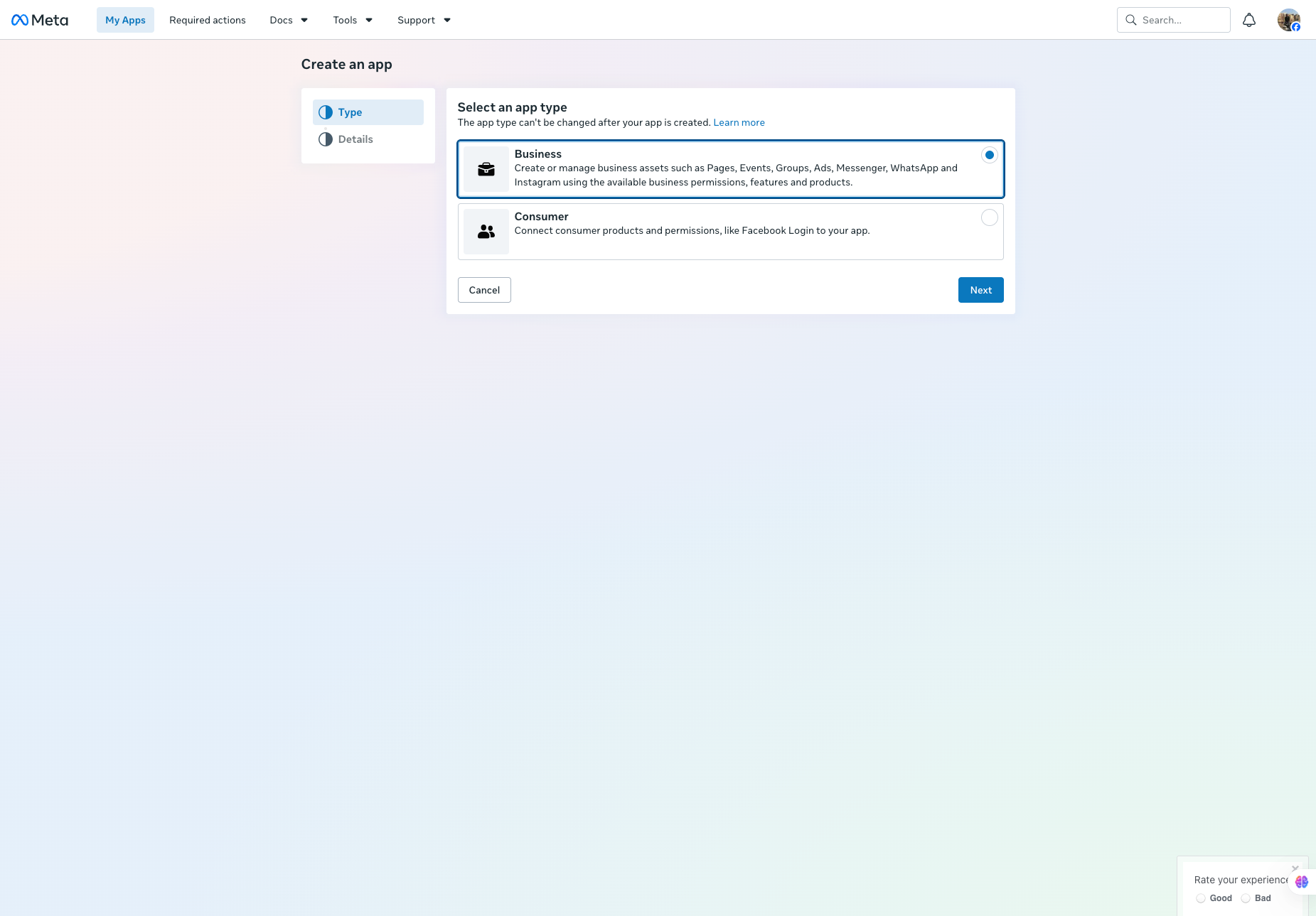Screen dimensions: 1316x916
Task: Focus the Search input field
Action: pyautogui.click(x=1174, y=20)
